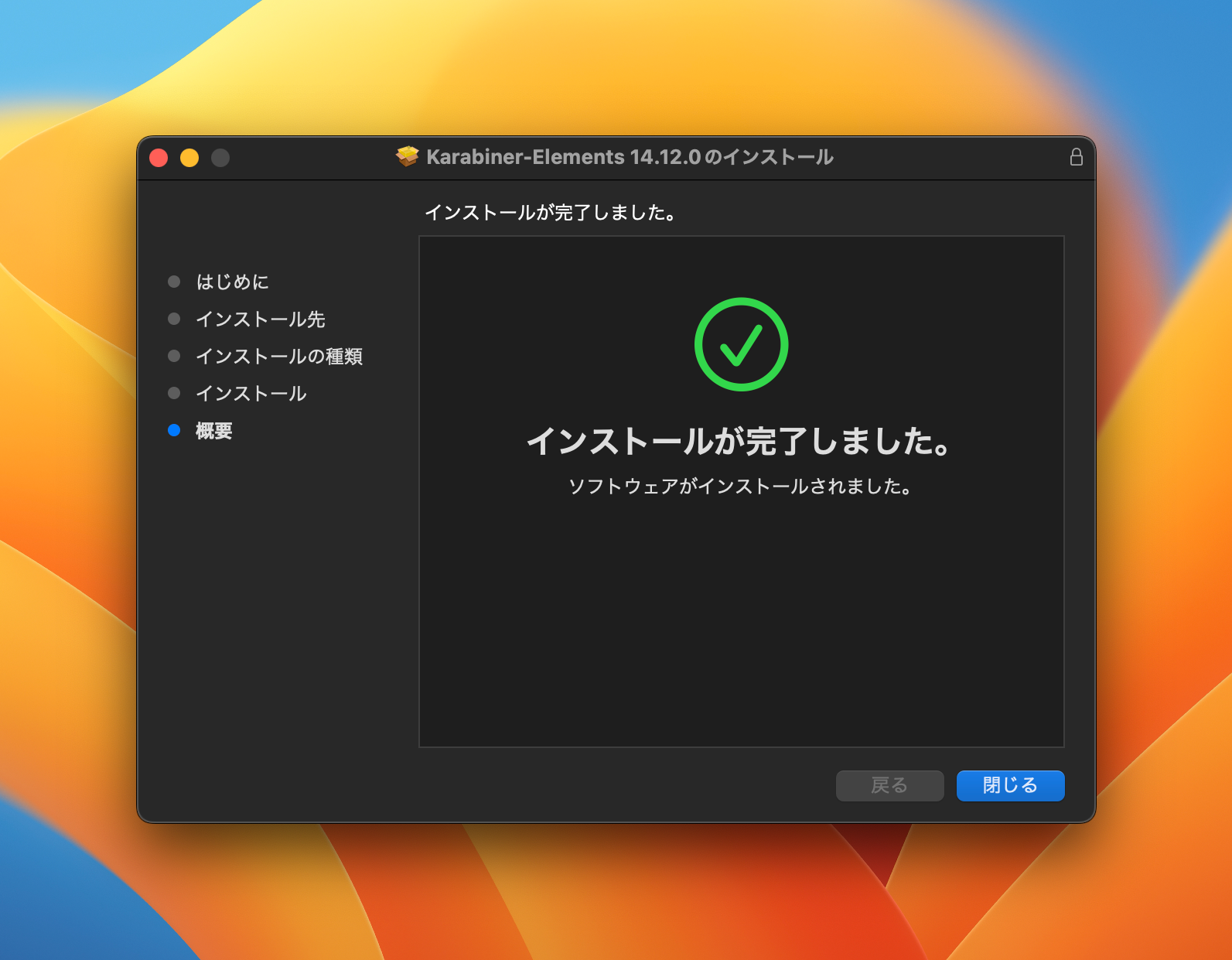Screen dimensions: 1232x960
Task: Click the large インストールが完了しました。 heading
Action: [740, 441]
